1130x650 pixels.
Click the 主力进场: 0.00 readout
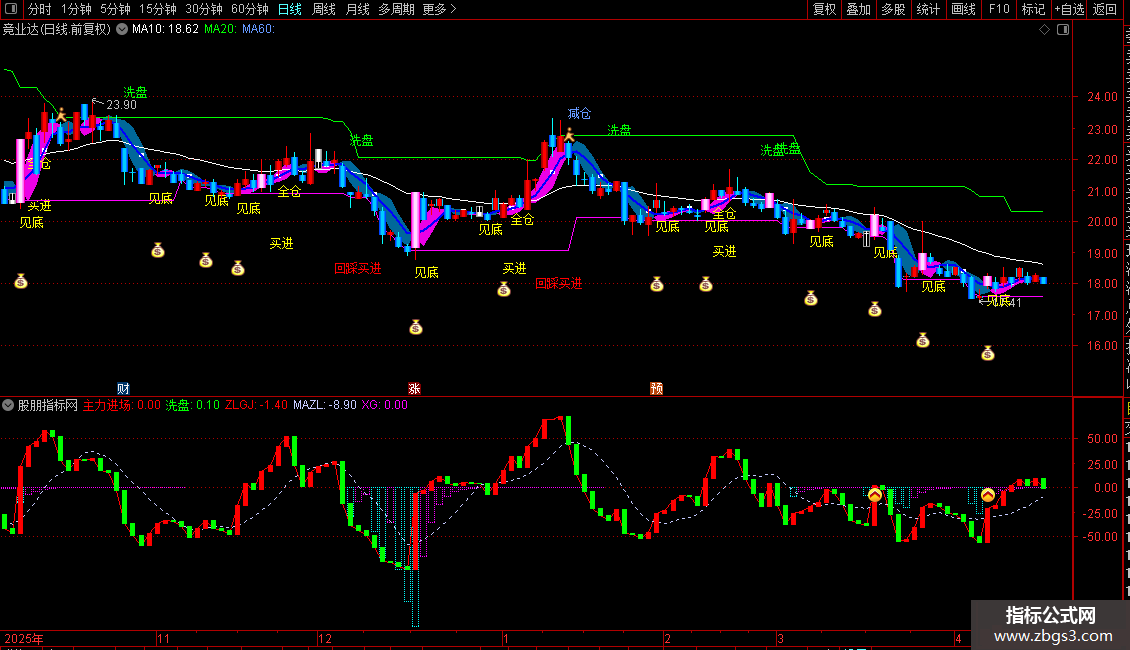coord(122,405)
